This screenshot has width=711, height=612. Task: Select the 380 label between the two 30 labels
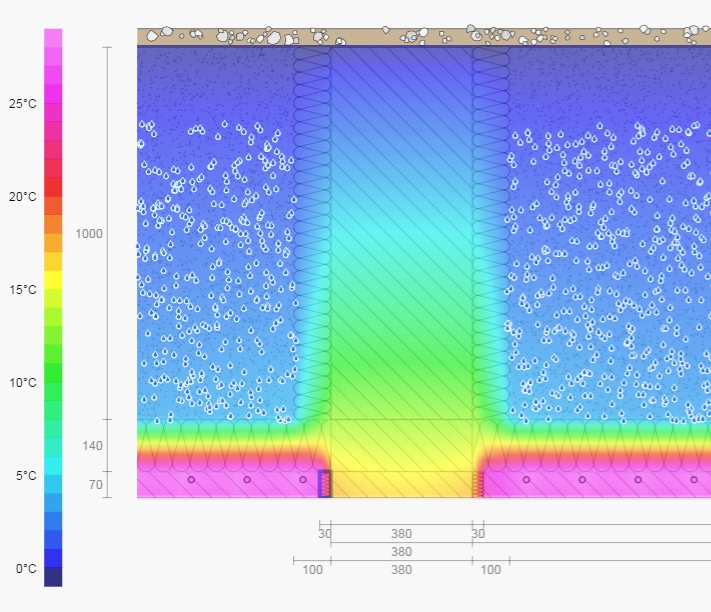point(401,534)
